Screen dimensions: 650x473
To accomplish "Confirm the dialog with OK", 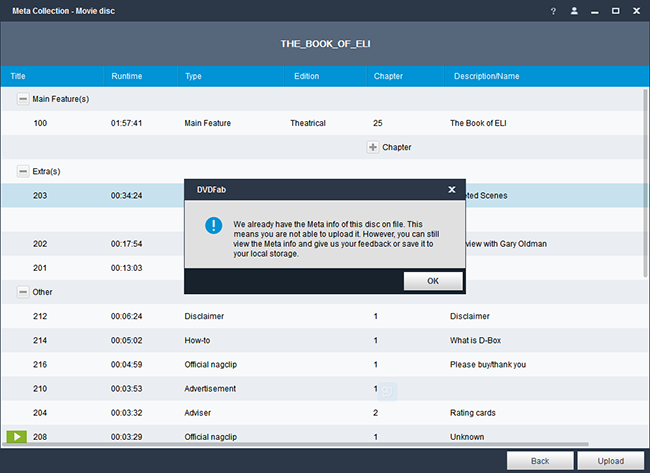I will (x=433, y=281).
